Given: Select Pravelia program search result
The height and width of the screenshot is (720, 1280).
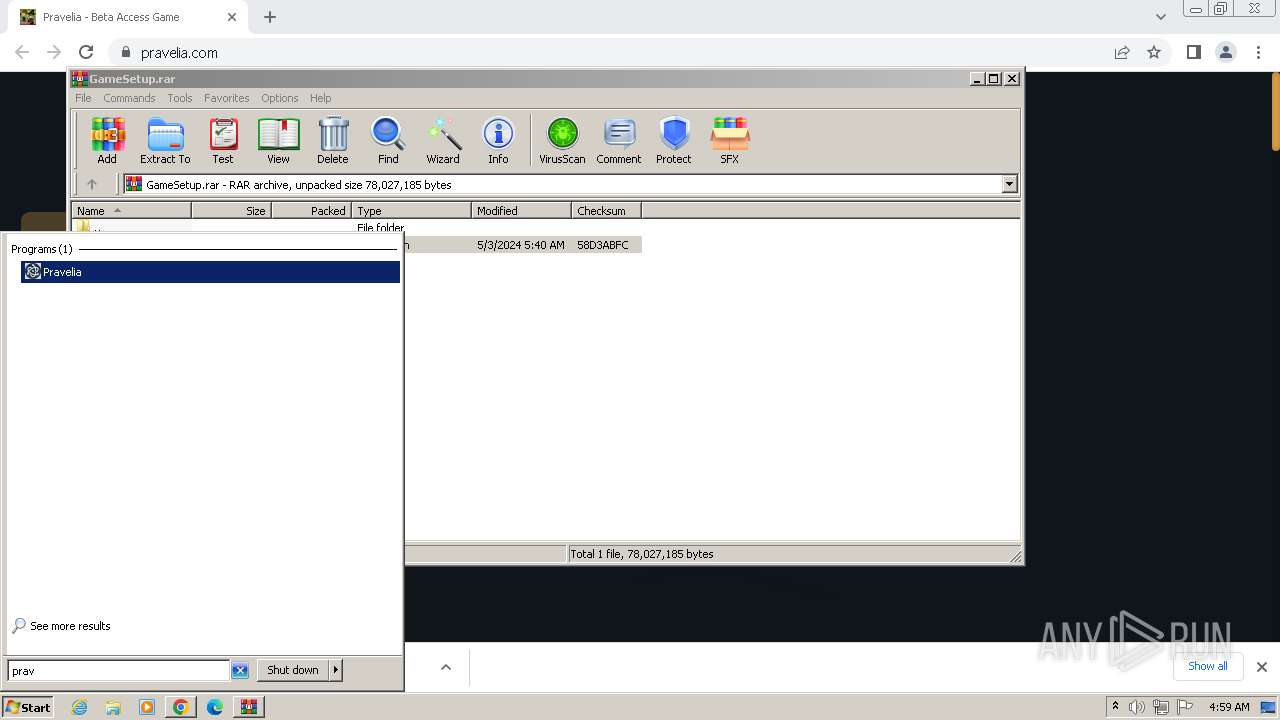Looking at the screenshot, I should (x=210, y=272).
